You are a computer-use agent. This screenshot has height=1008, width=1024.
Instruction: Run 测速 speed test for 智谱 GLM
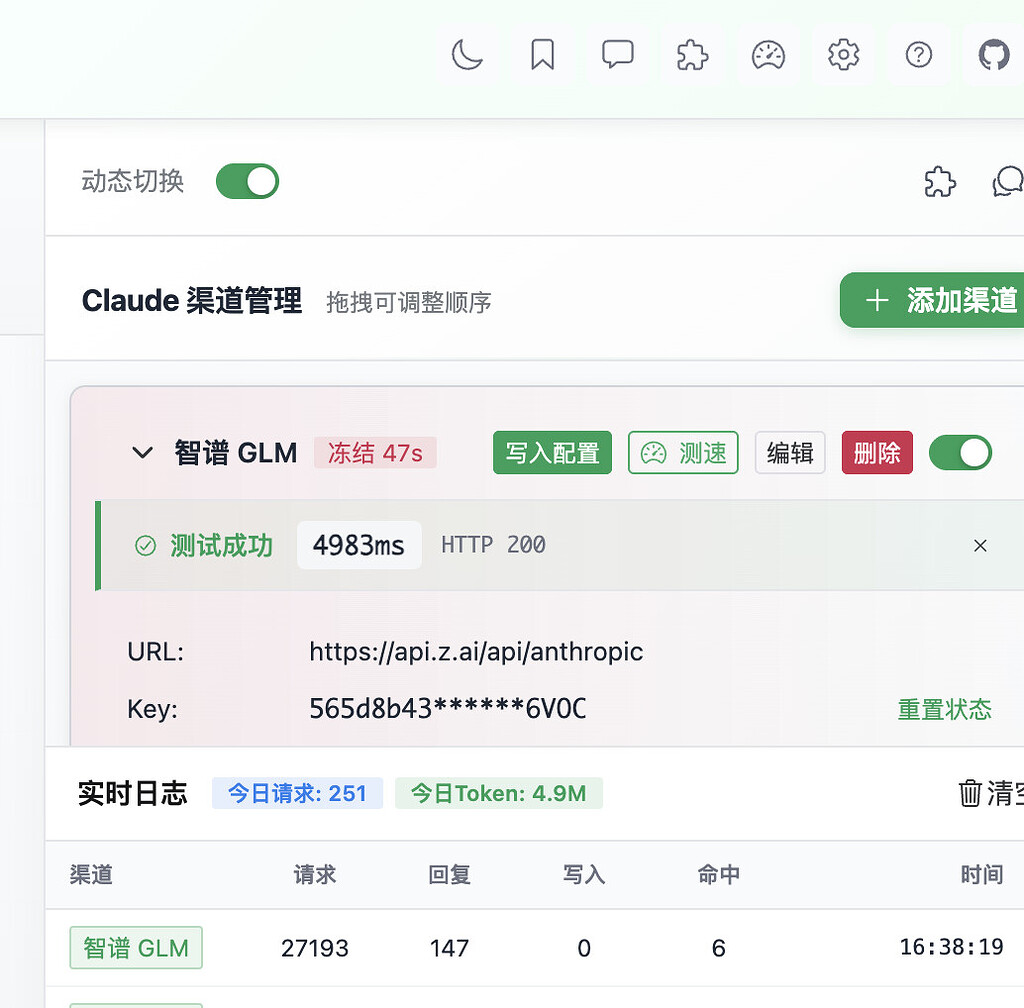[683, 452]
